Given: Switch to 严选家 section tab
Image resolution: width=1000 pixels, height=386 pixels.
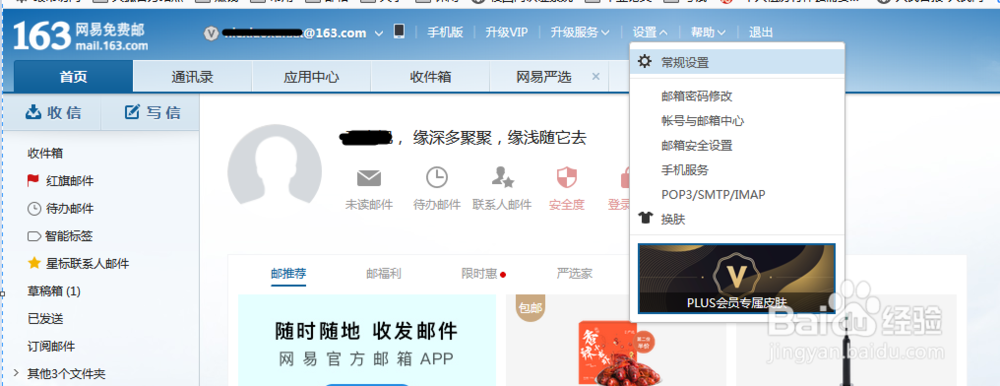Looking at the screenshot, I should tap(574, 274).
